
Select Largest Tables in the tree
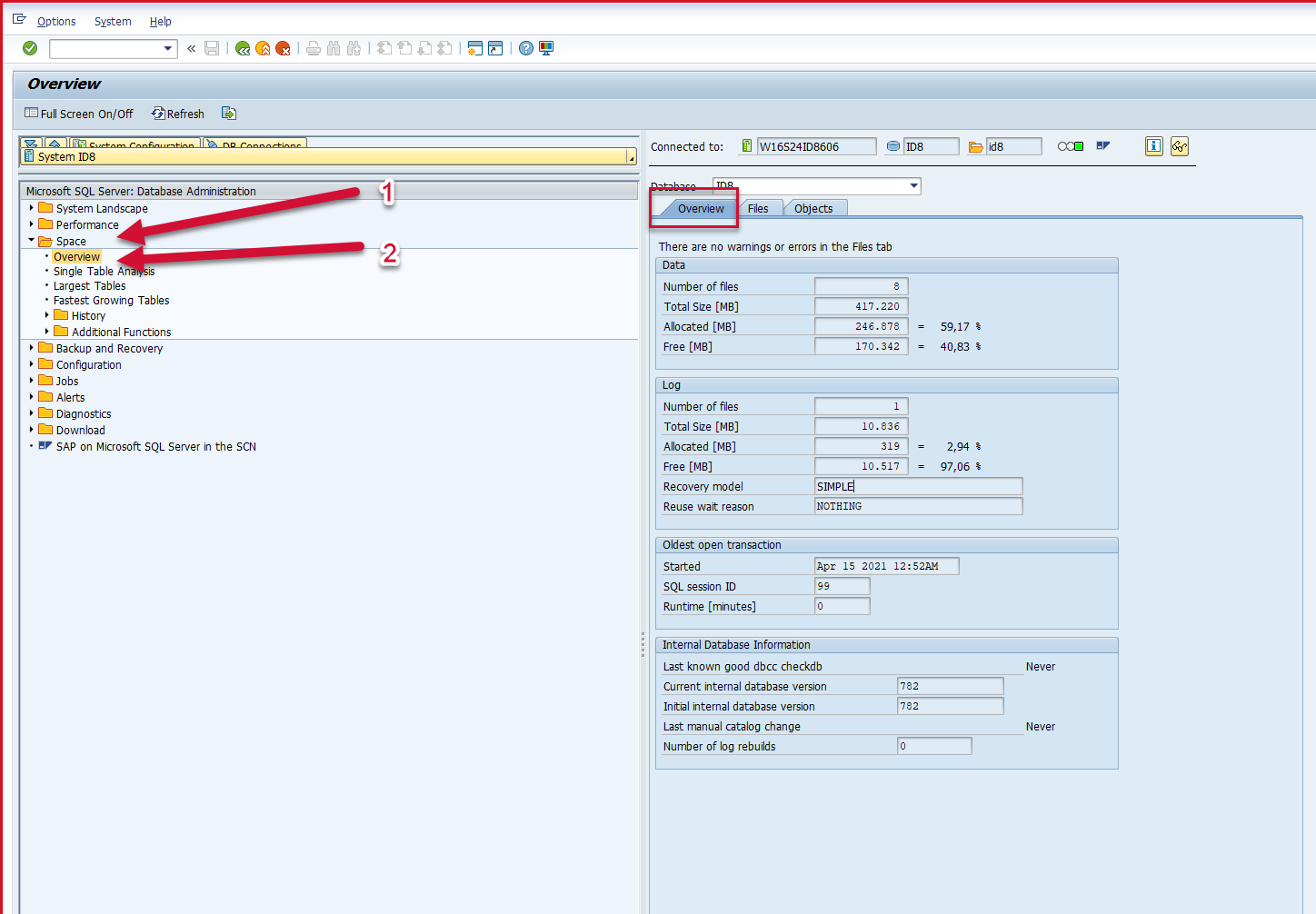point(89,286)
